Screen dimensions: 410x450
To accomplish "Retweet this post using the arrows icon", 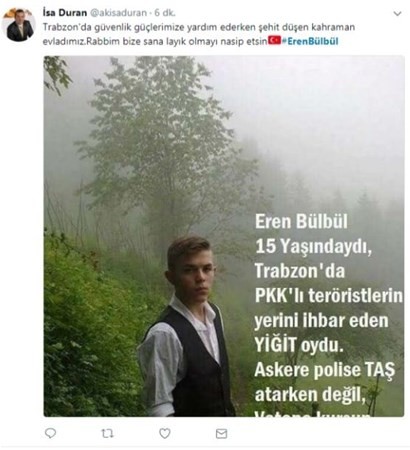I will pos(107,433).
